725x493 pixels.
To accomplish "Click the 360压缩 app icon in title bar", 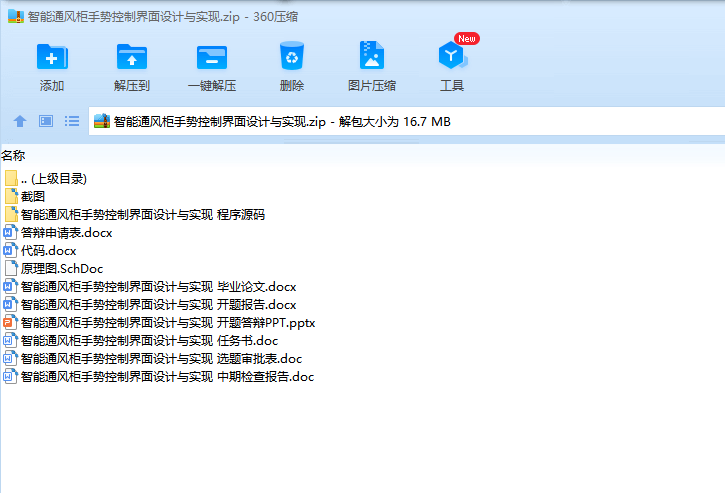I will [16, 17].
